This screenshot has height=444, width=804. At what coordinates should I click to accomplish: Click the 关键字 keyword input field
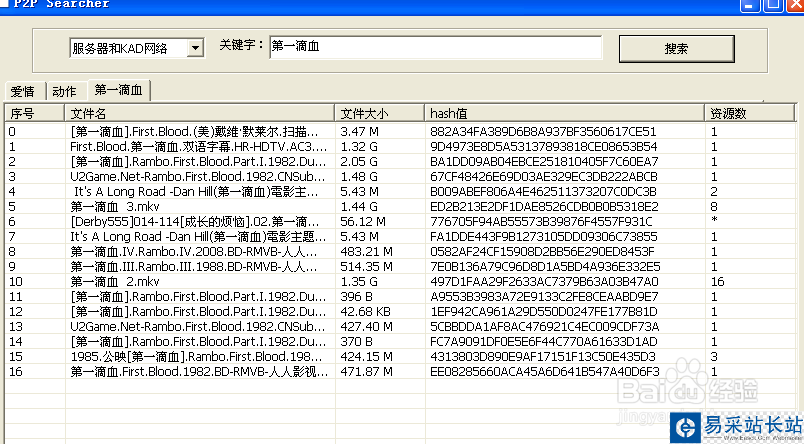click(435, 47)
